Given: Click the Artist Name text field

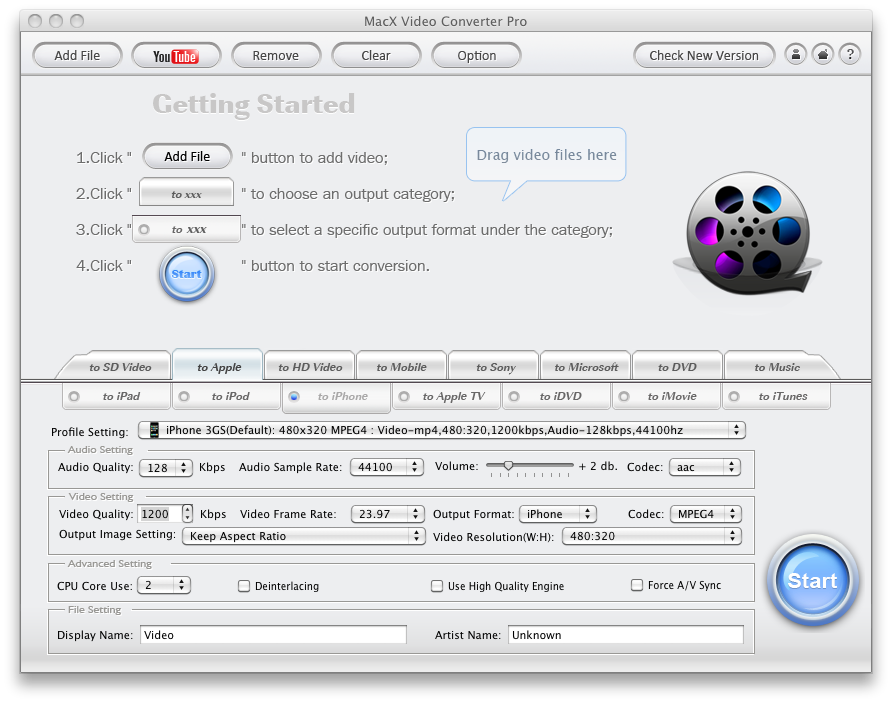Looking at the screenshot, I should 626,635.
